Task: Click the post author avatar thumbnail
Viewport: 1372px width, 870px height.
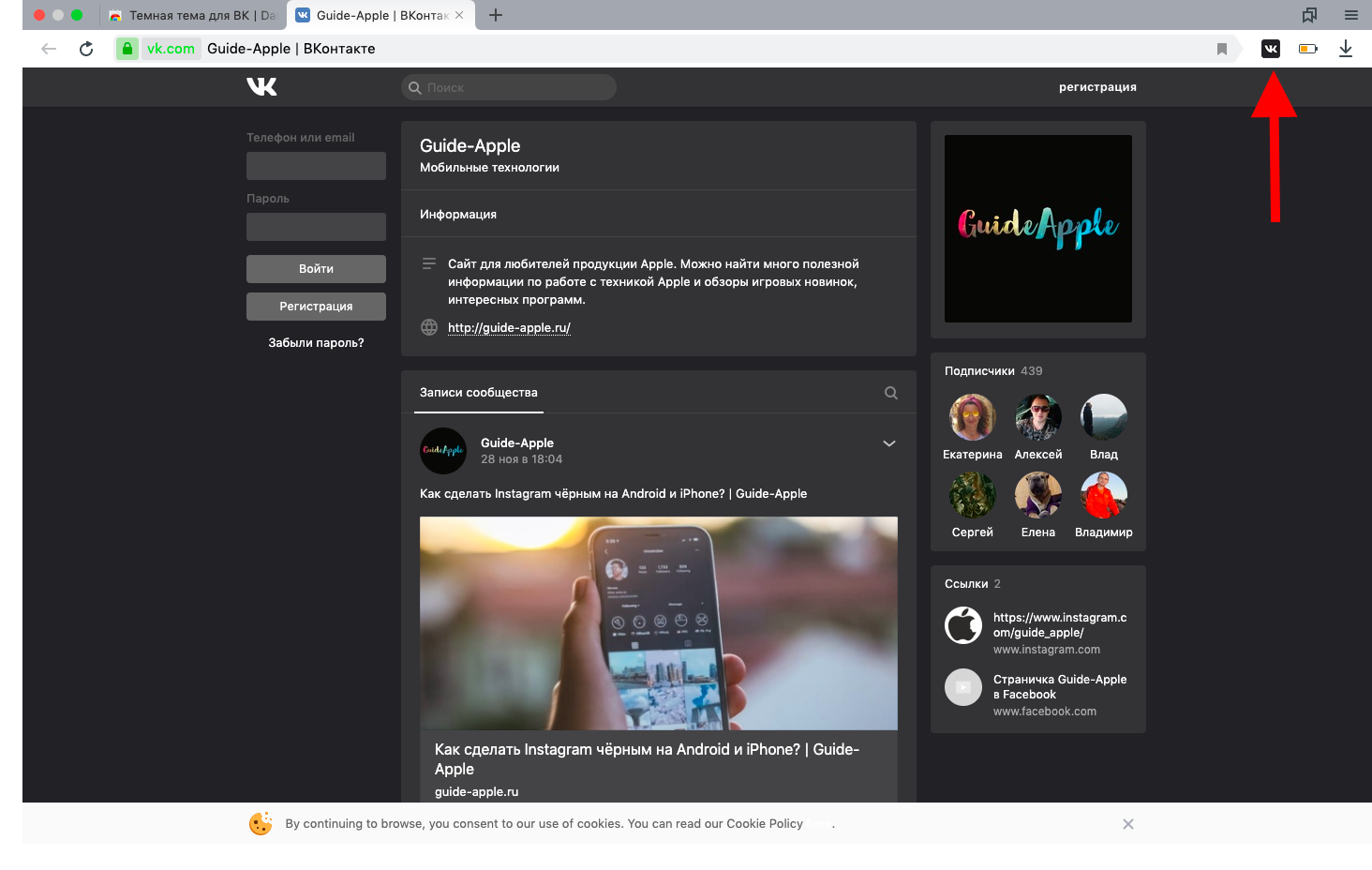Action: 443,451
